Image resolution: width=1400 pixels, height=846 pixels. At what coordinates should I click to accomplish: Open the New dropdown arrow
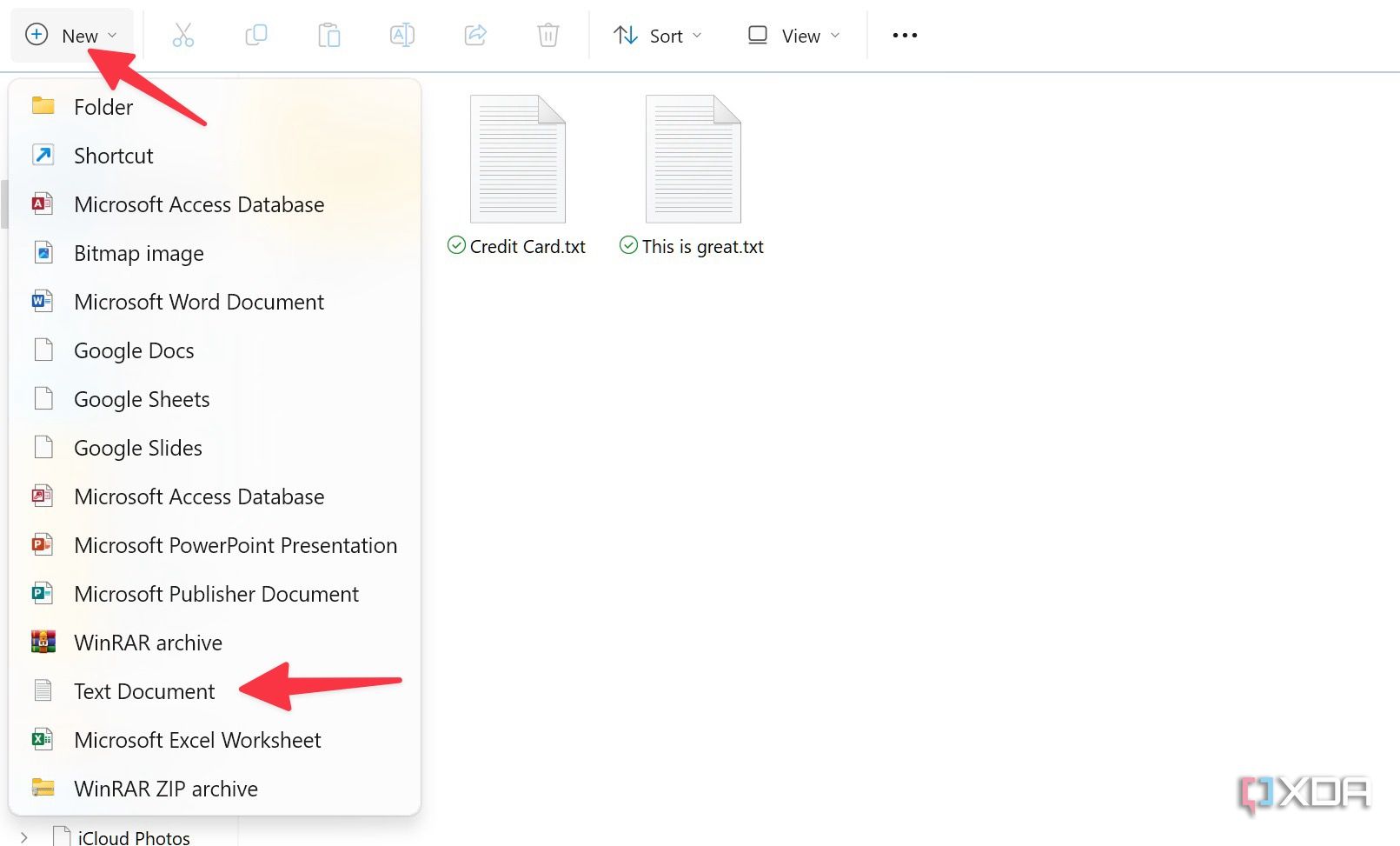tap(112, 36)
